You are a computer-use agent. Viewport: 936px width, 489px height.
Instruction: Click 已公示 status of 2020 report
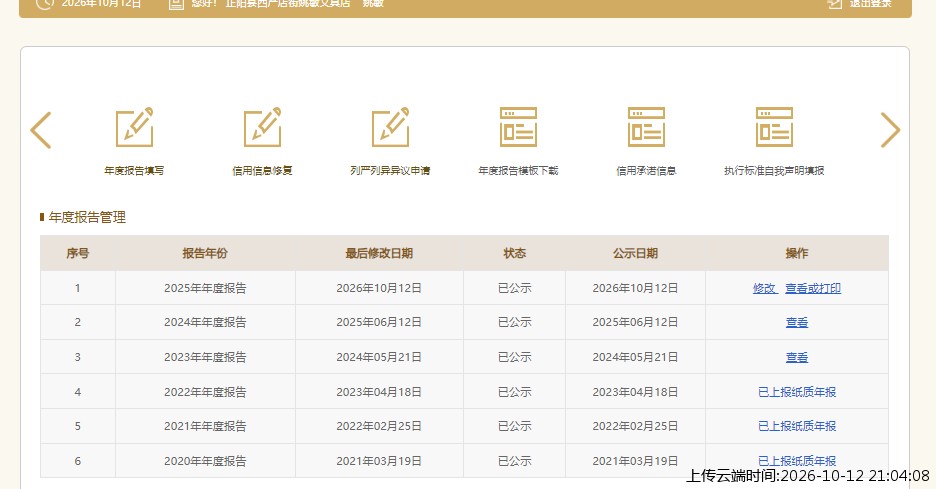(x=515, y=461)
